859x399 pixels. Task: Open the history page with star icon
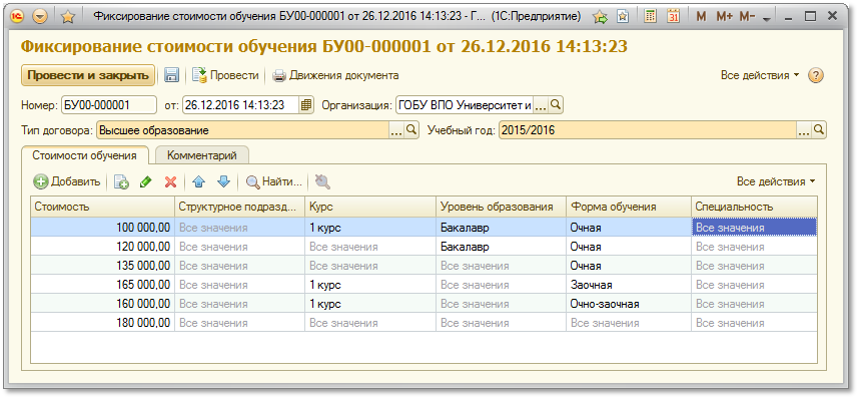(622, 17)
